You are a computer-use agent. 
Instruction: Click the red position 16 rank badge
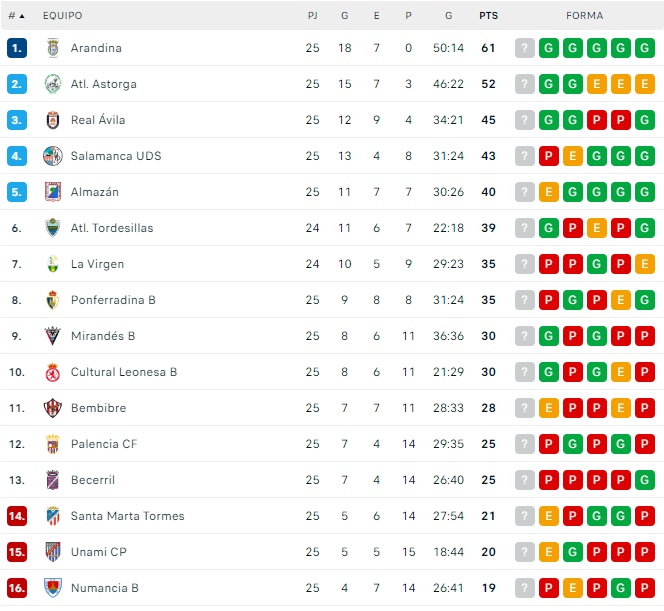pos(17,588)
